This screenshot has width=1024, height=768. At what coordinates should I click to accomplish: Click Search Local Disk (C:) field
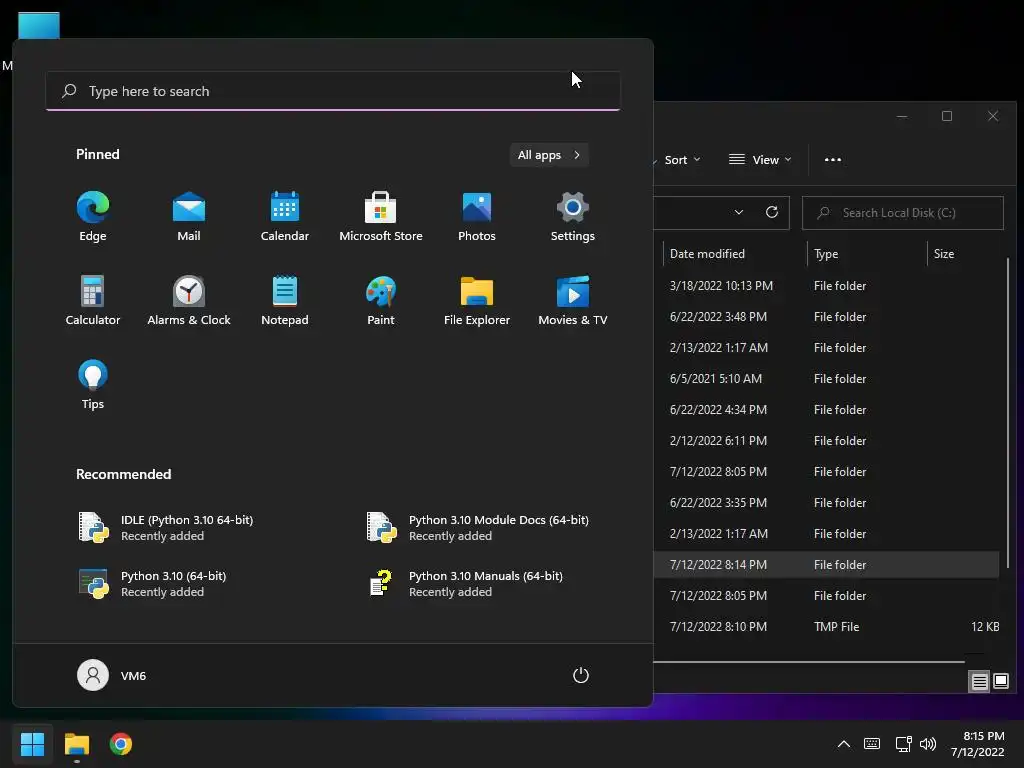point(903,213)
